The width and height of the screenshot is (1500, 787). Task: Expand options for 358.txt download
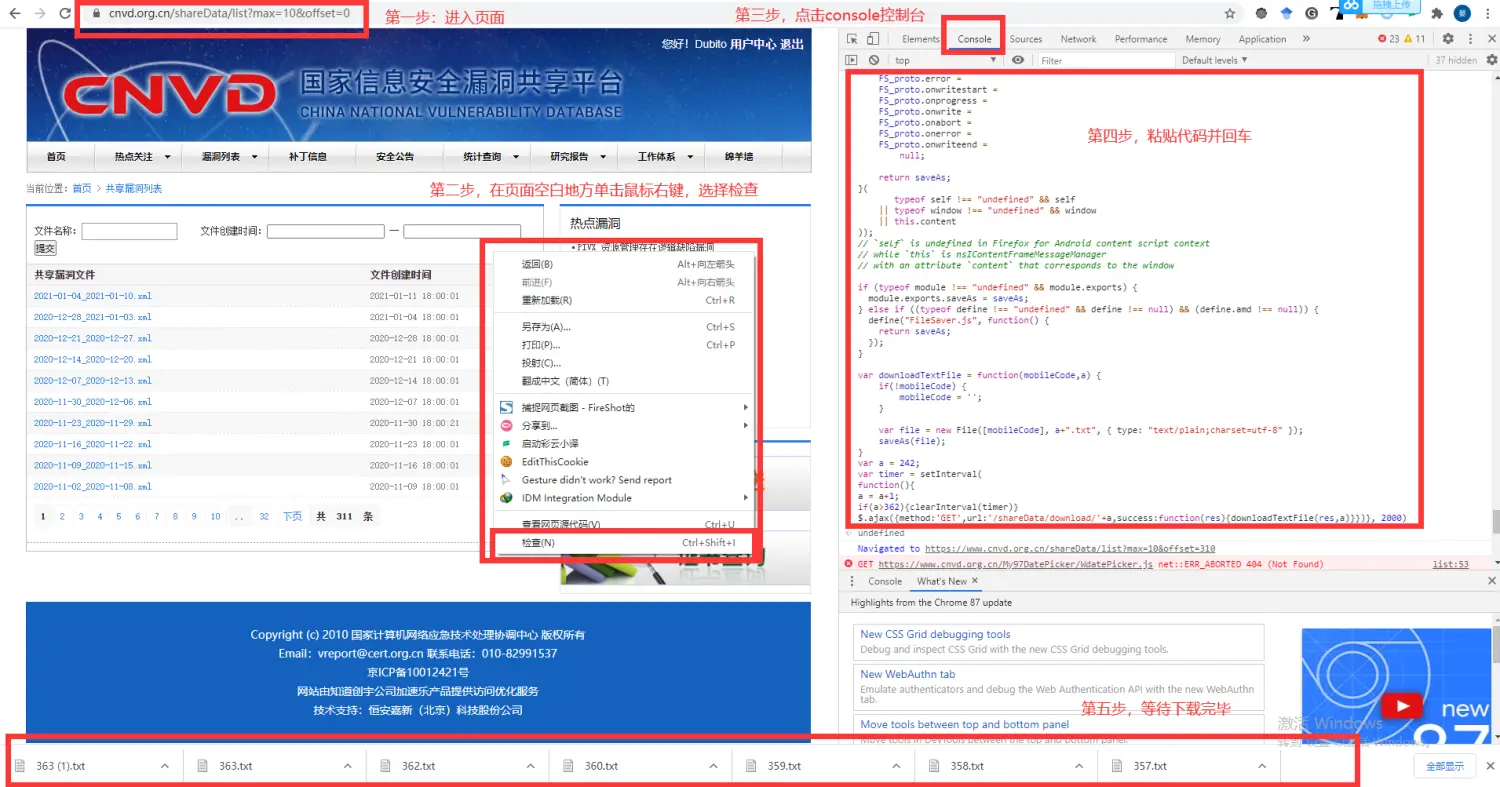(x=1080, y=766)
